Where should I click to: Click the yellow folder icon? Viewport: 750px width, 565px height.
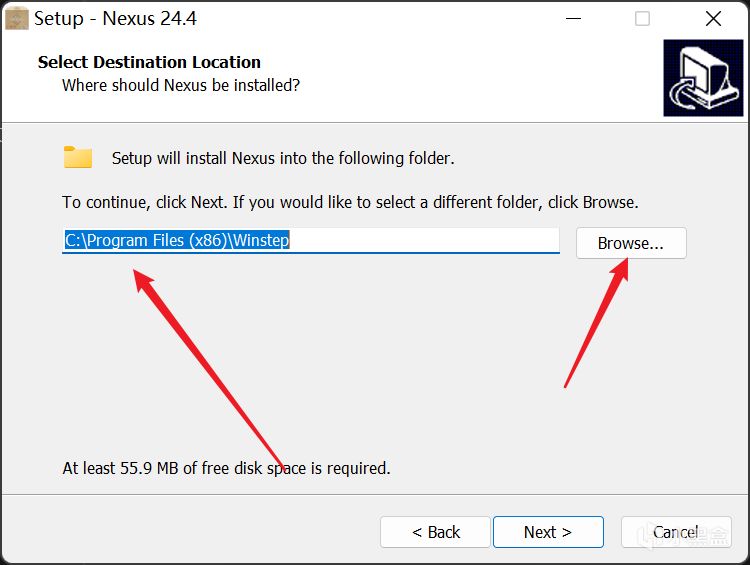[x=78, y=157]
